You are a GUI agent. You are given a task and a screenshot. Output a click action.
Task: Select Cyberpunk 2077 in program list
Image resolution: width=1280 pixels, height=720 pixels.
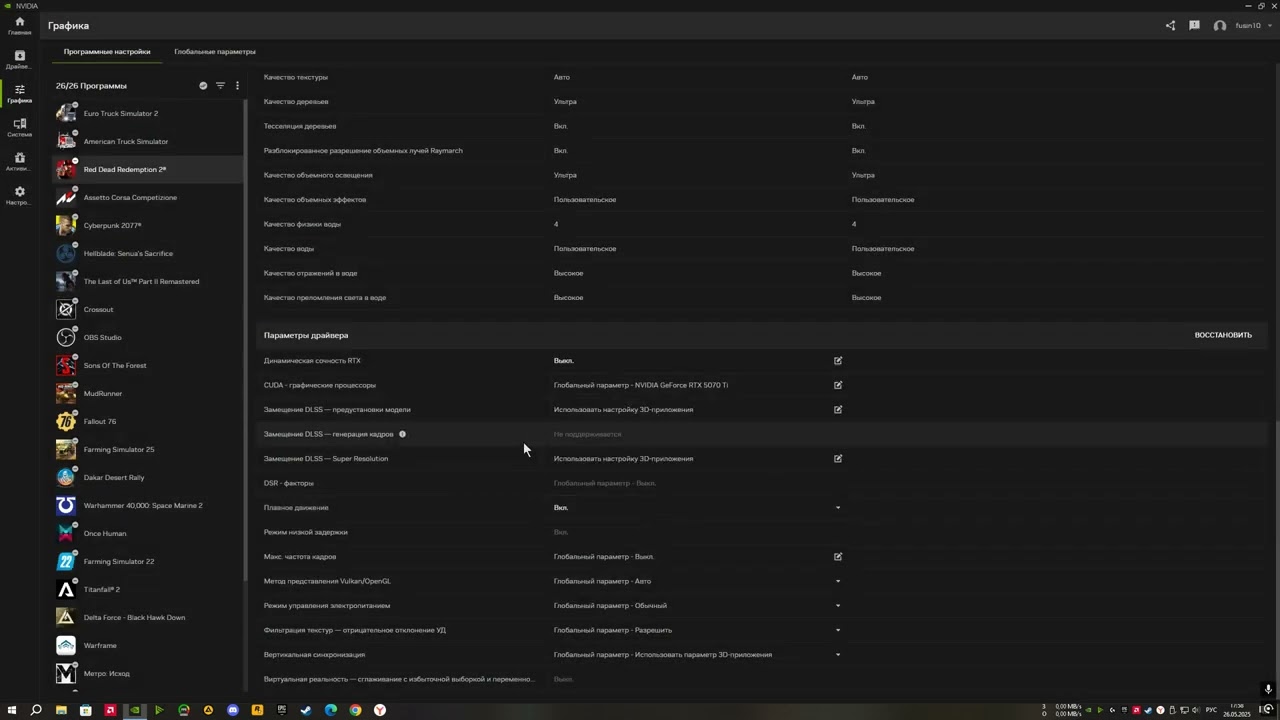pyautogui.click(x=148, y=226)
